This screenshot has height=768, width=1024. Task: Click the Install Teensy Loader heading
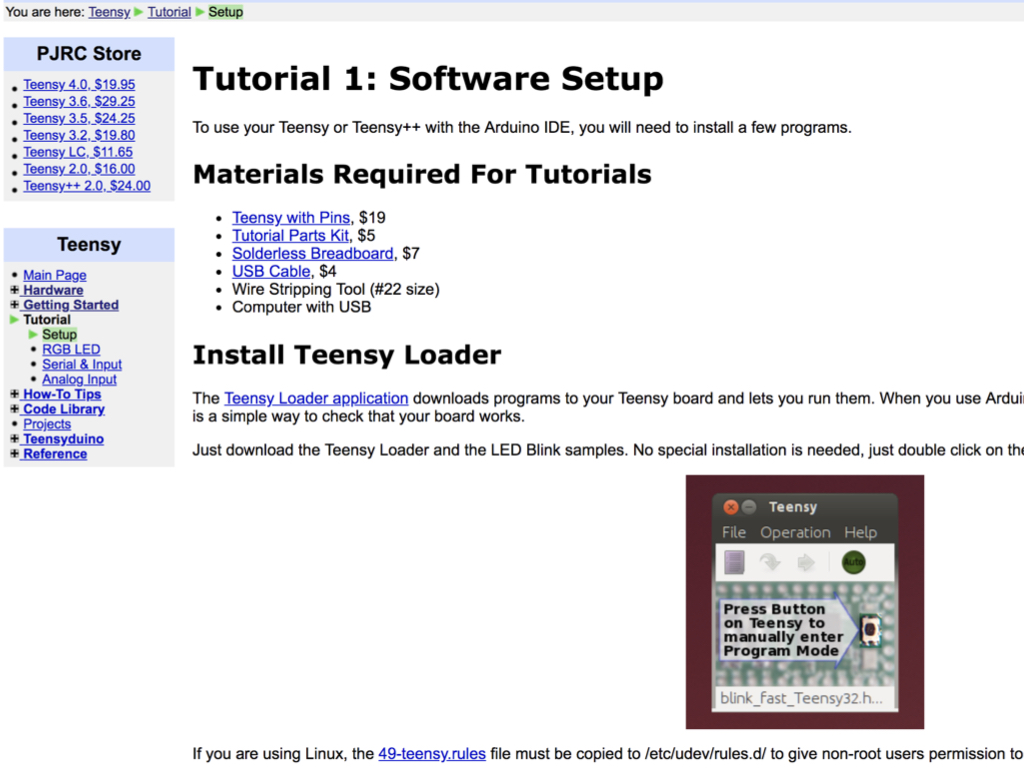coord(347,355)
